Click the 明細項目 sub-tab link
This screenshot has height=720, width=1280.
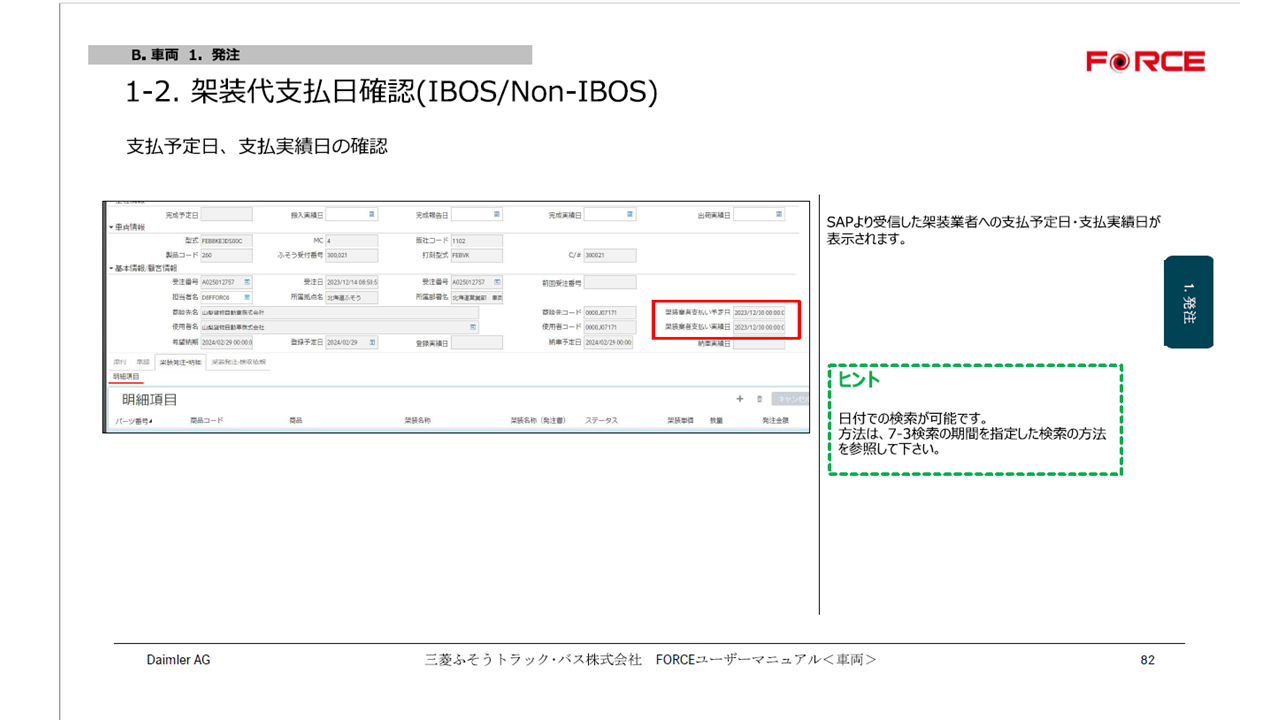tap(126, 376)
